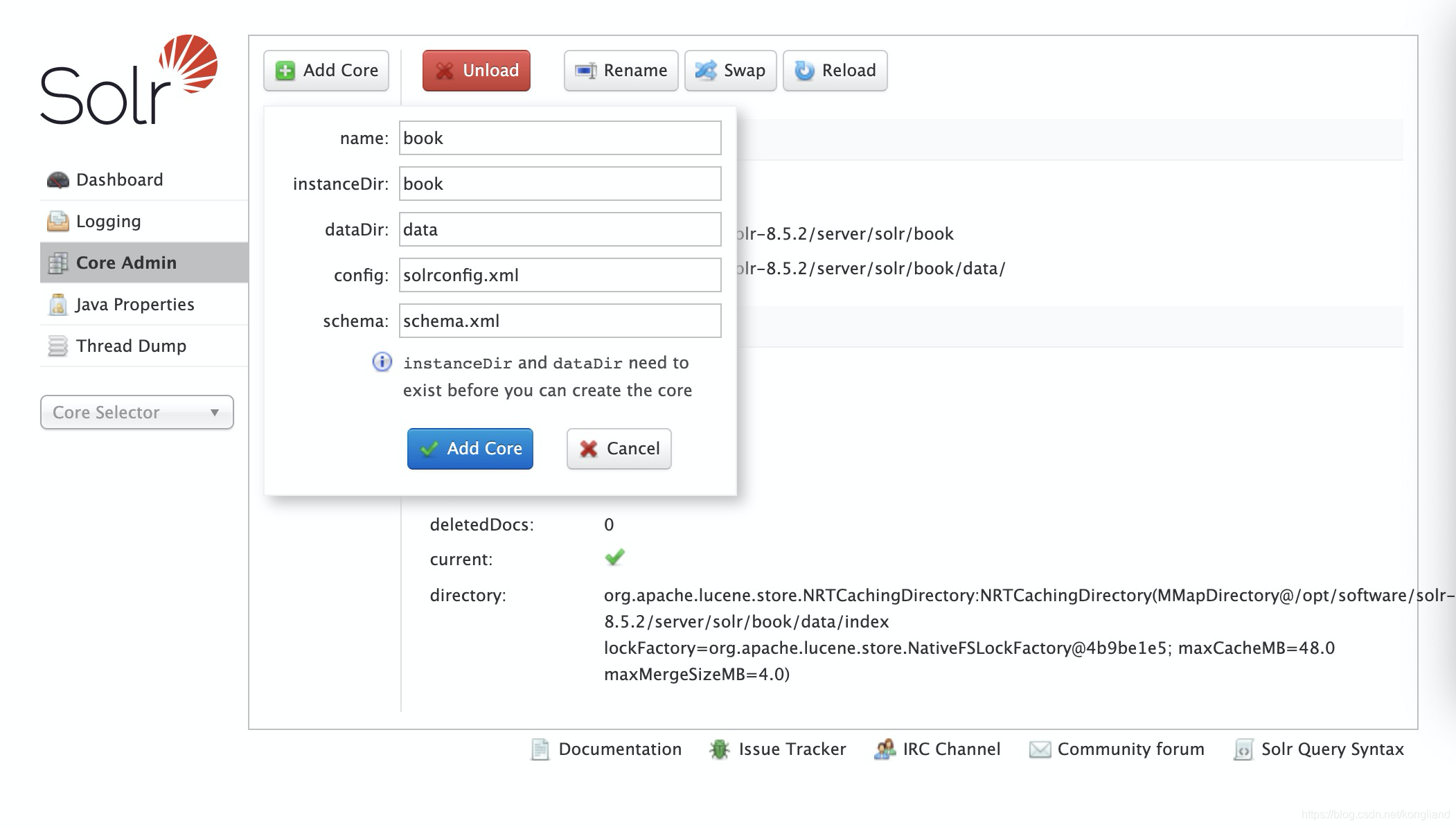
Task: Click the Issue Tracker bug icon
Action: [x=719, y=749]
